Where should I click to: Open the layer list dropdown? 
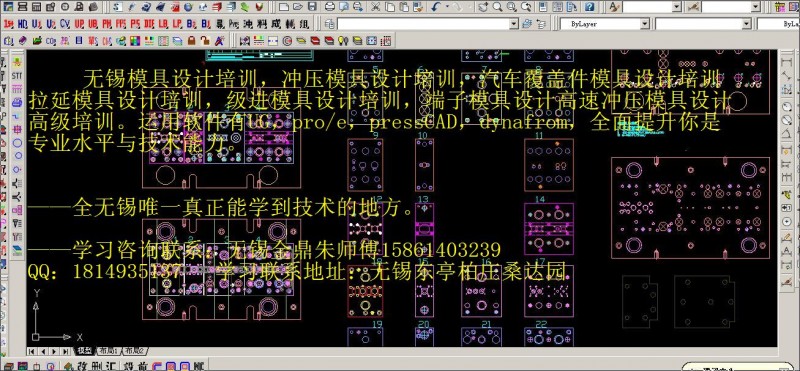tap(514, 24)
